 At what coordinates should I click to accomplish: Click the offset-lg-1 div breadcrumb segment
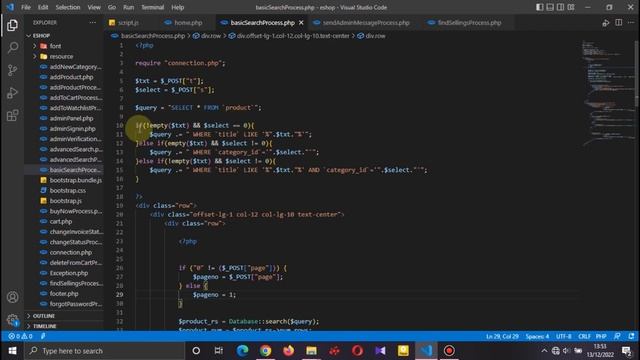[293, 36]
